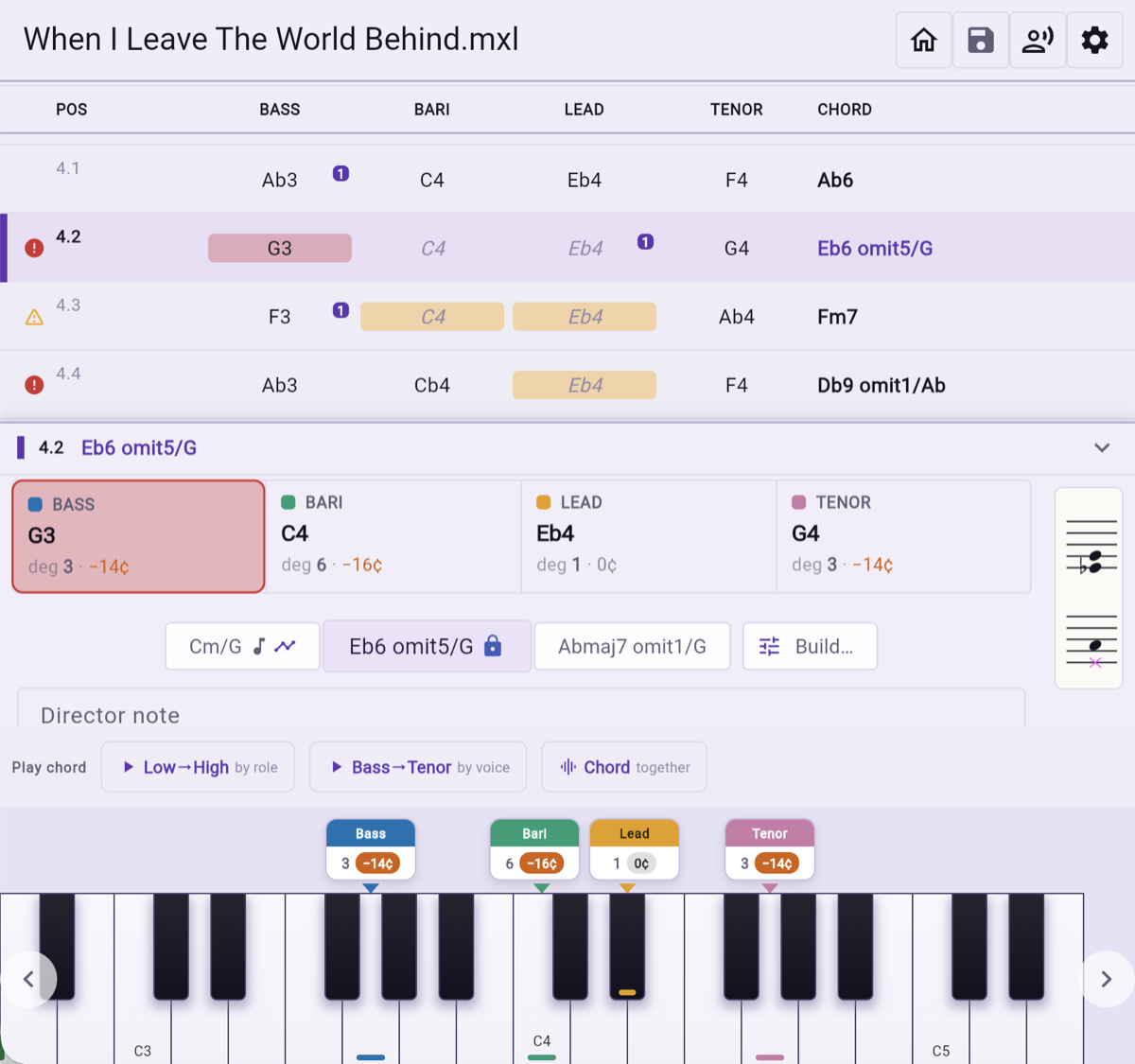Image resolution: width=1135 pixels, height=1064 pixels.
Task: Pick the Abmaj7 omit1/G chord alternative
Action: [x=632, y=646]
